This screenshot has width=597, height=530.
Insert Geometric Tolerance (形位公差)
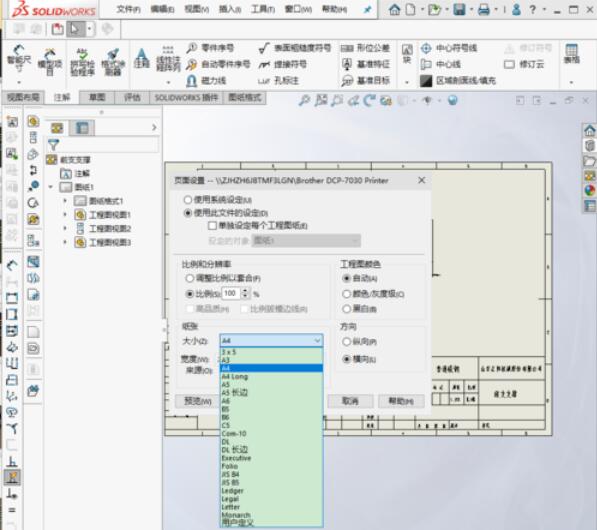[365, 48]
